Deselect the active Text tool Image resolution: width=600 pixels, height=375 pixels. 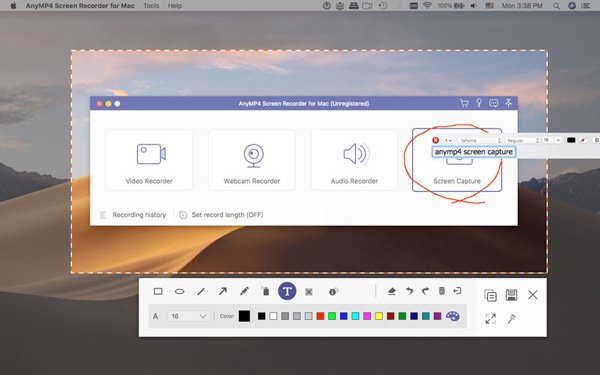tap(287, 291)
